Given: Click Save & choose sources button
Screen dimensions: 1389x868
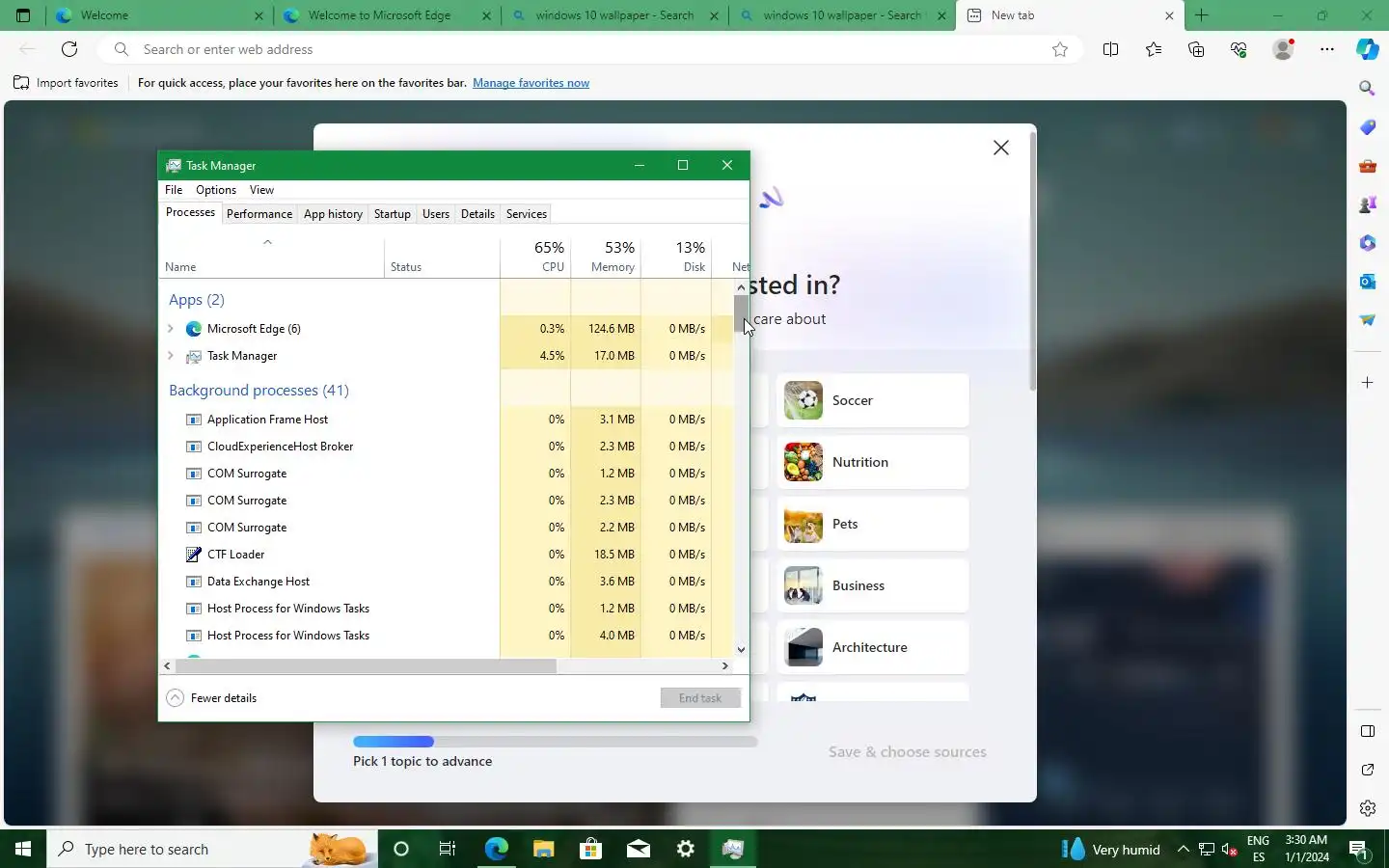Looking at the screenshot, I should 907,752.
